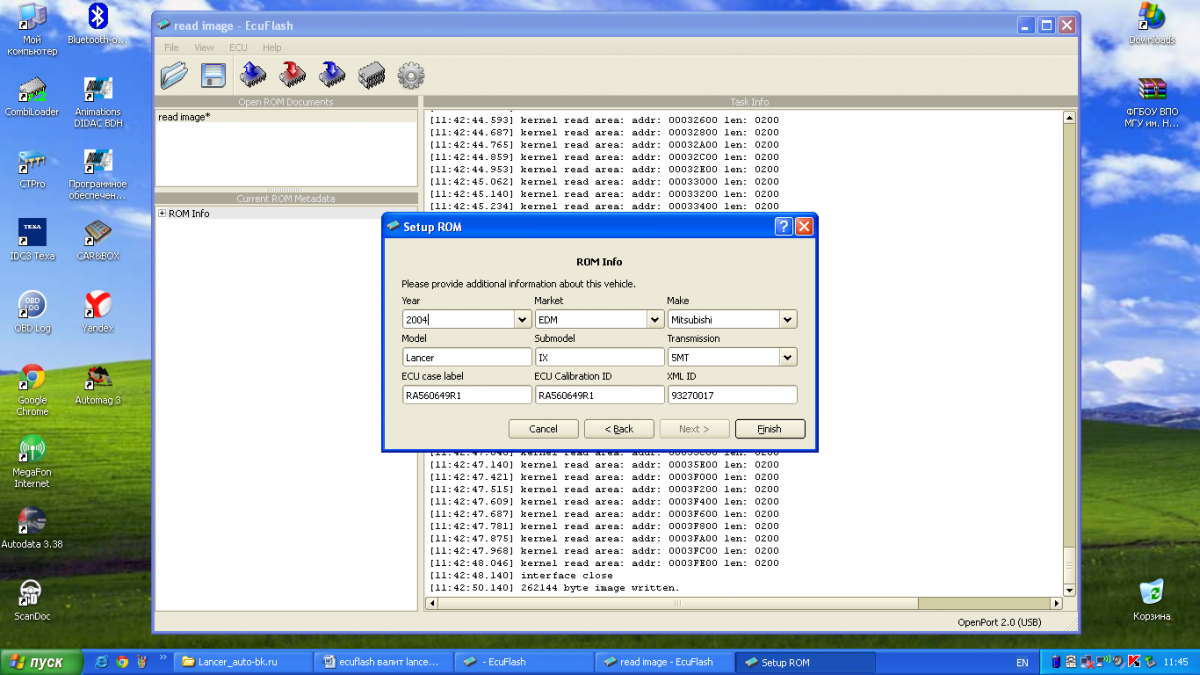Click the Setup ROM dialog help question-mark button
The height and width of the screenshot is (675, 1200).
tap(784, 227)
